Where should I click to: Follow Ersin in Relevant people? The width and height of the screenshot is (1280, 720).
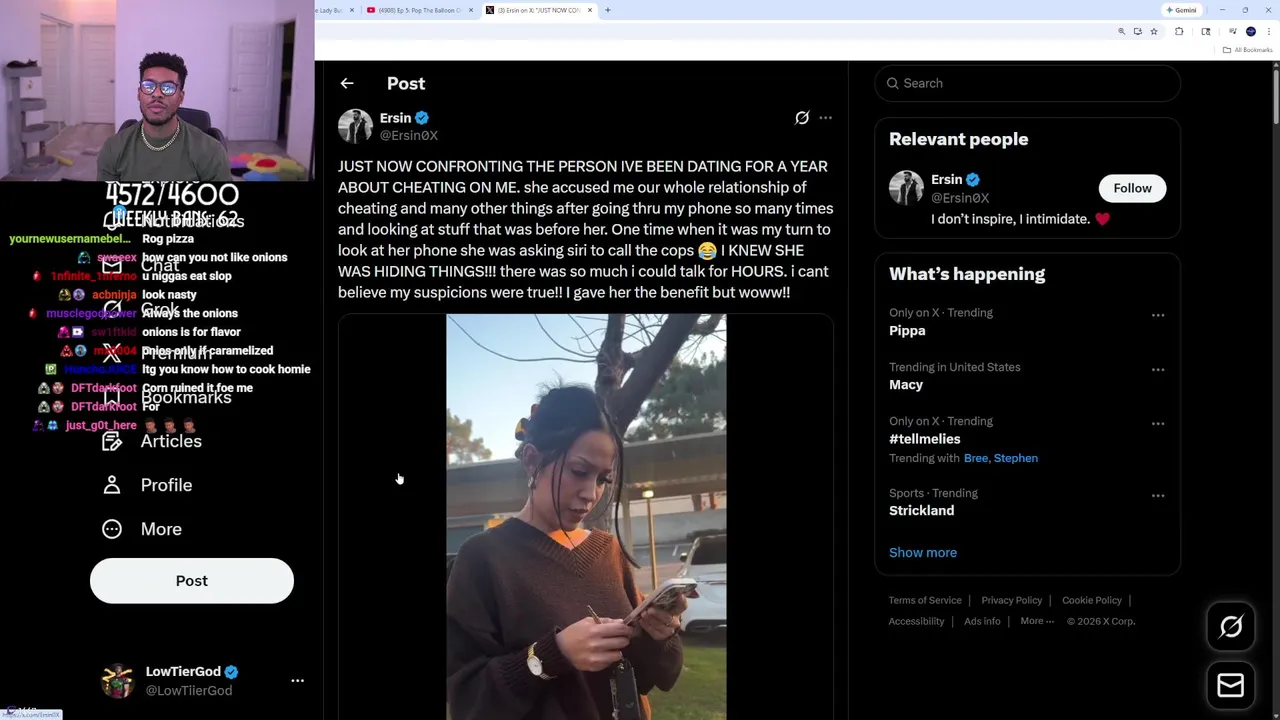1132,188
